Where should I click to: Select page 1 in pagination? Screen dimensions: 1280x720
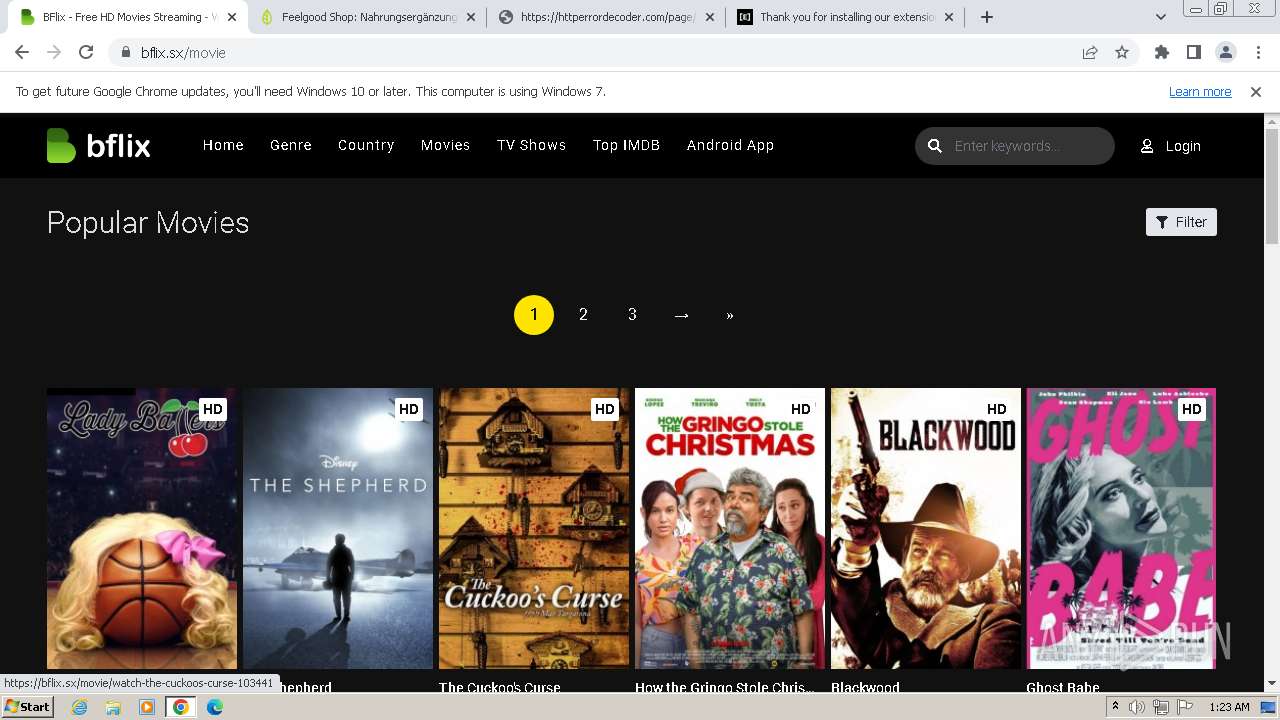534,315
